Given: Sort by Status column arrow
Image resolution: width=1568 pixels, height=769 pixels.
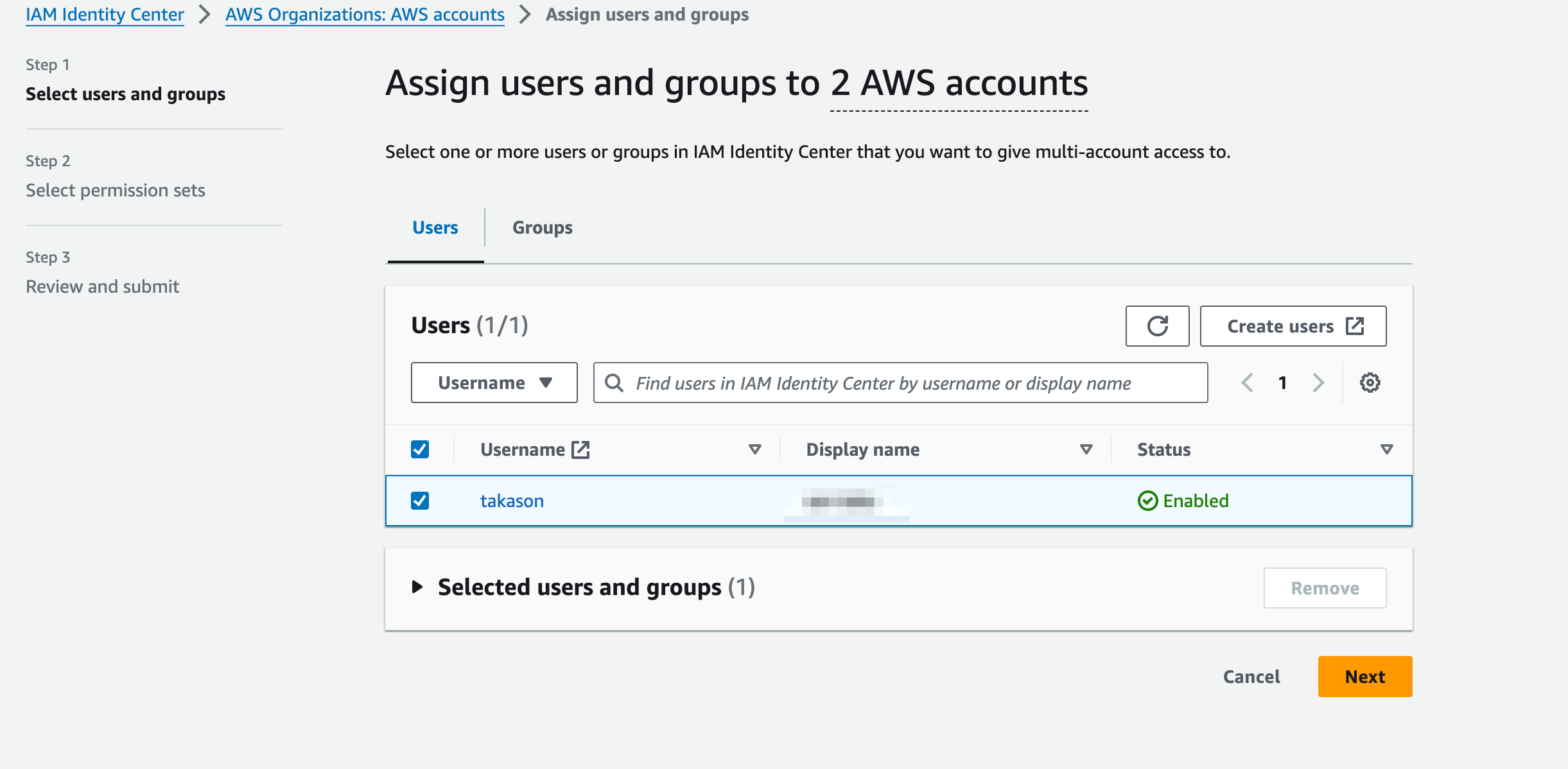Looking at the screenshot, I should pos(1386,449).
